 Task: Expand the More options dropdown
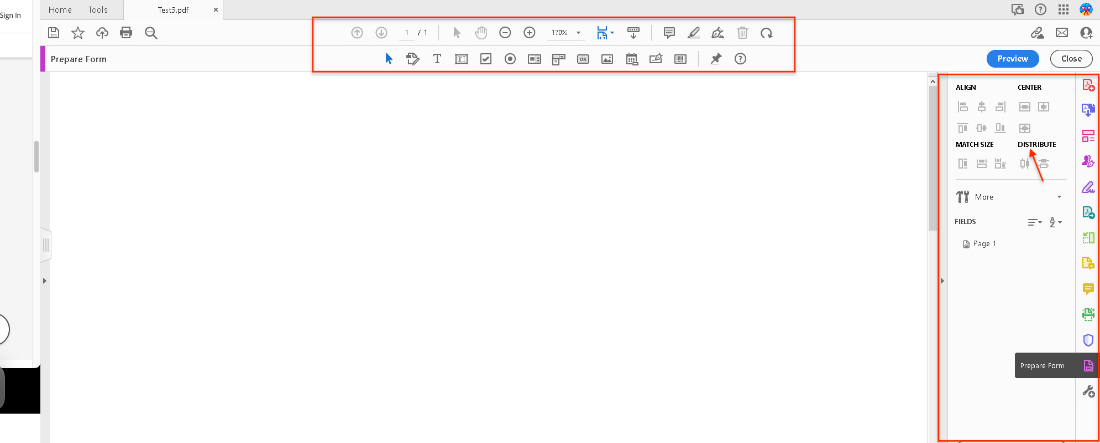coord(1058,197)
